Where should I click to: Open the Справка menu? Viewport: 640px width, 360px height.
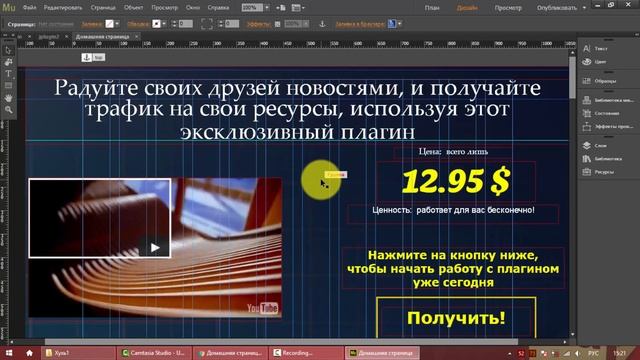[x=218, y=8]
